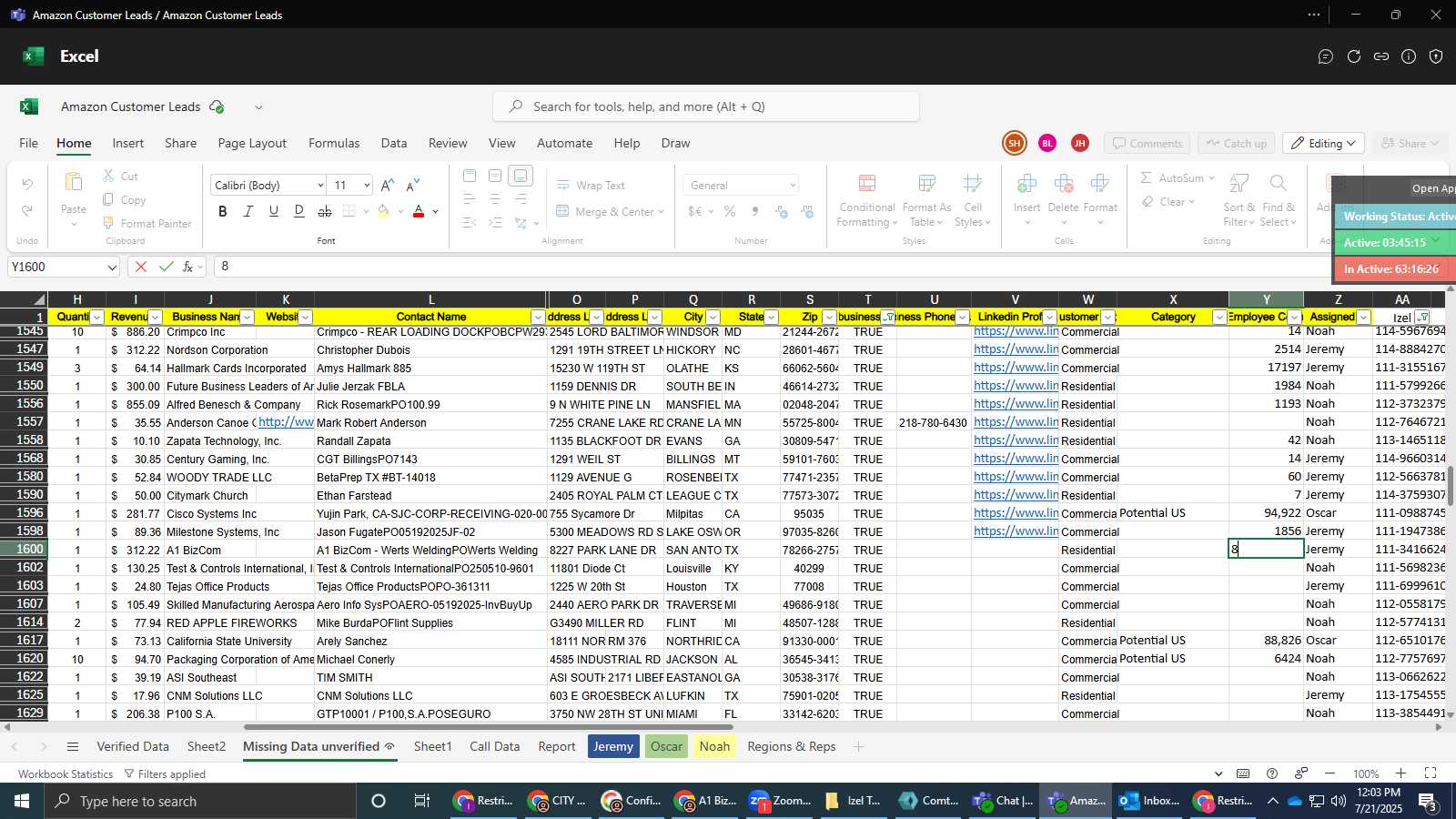Open the Find & Select tool

pyautogui.click(x=1278, y=200)
